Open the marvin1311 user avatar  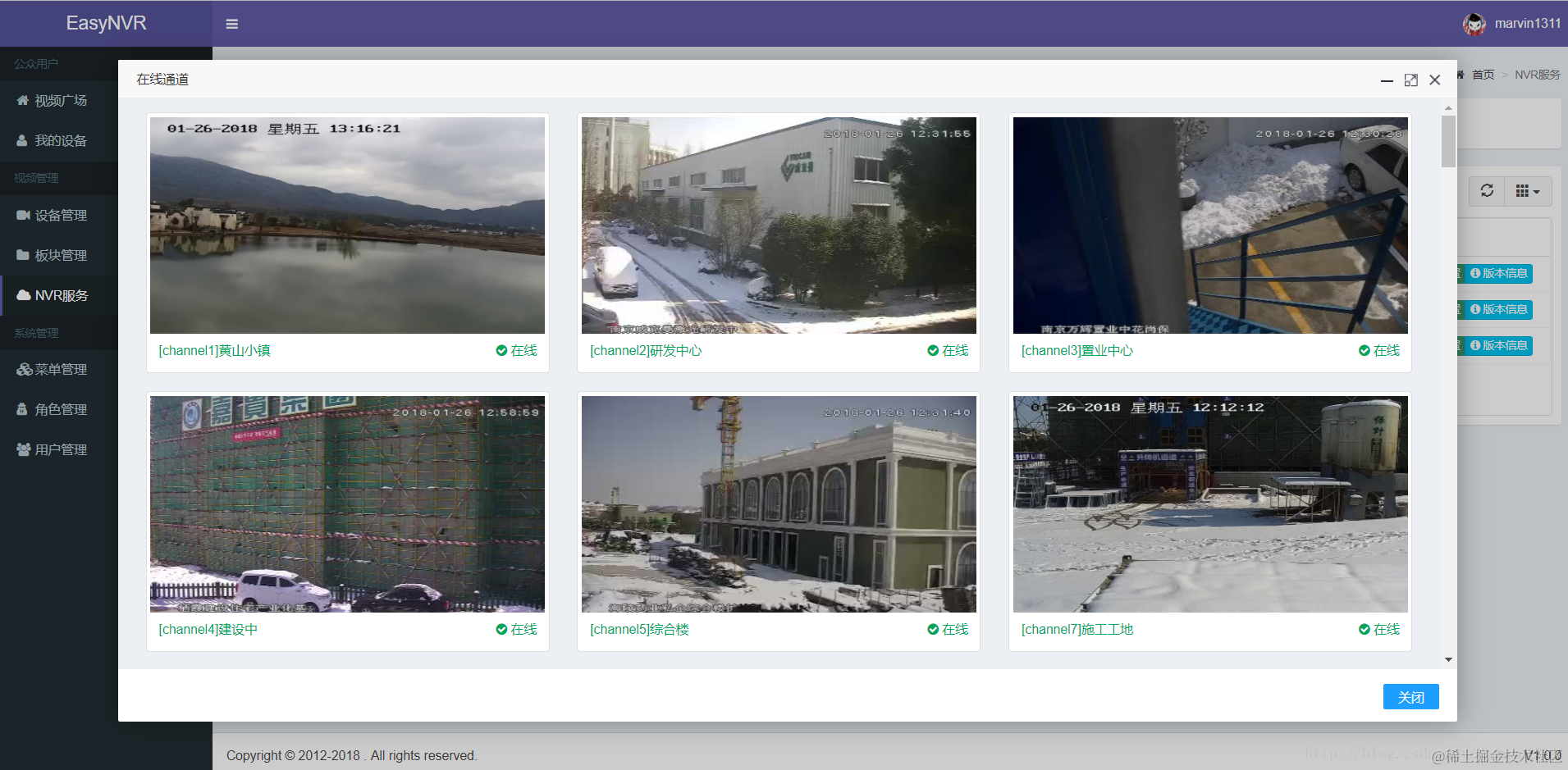click(x=1474, y=24)
